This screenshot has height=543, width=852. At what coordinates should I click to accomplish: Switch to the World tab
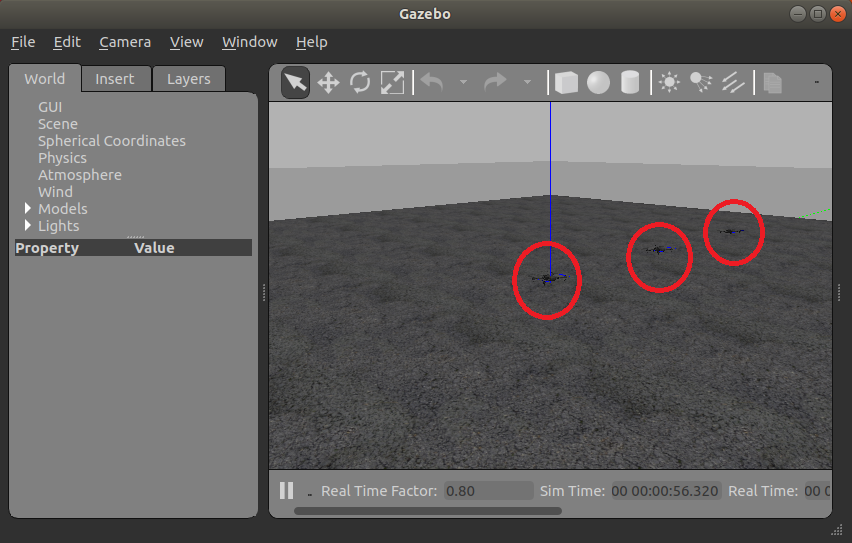pyautogui.click(x=45, y=79)
